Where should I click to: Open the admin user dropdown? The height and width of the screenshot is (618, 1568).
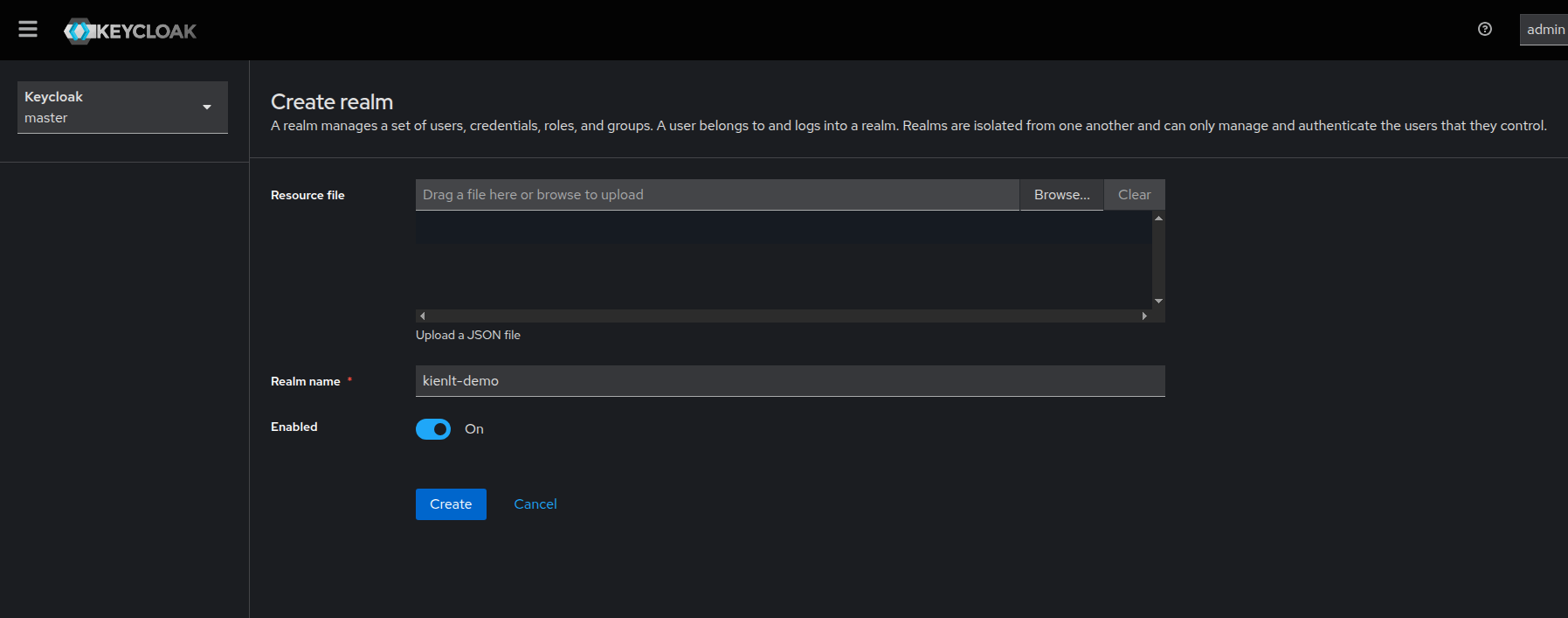[1544, 30]
